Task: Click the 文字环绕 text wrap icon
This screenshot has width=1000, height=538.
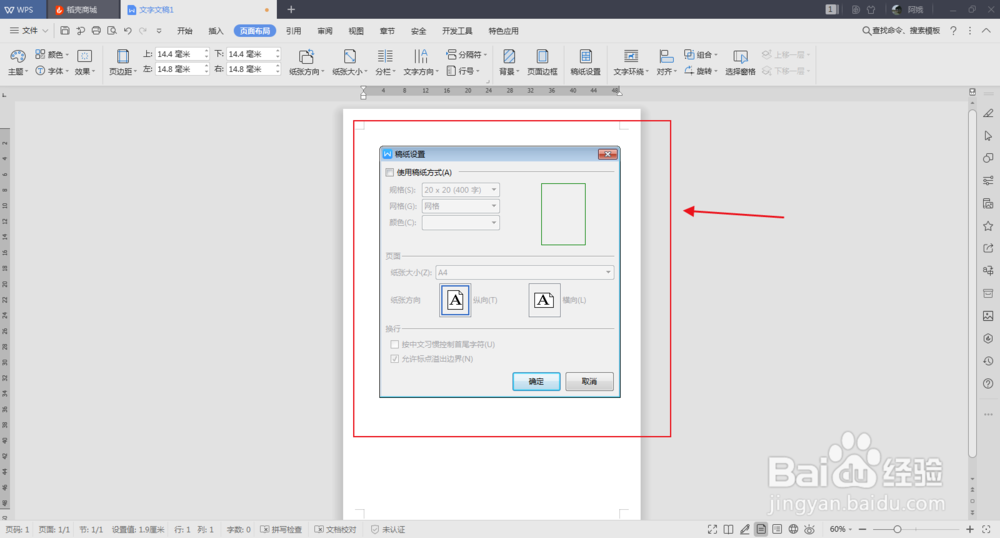Action: click(630, 56)
